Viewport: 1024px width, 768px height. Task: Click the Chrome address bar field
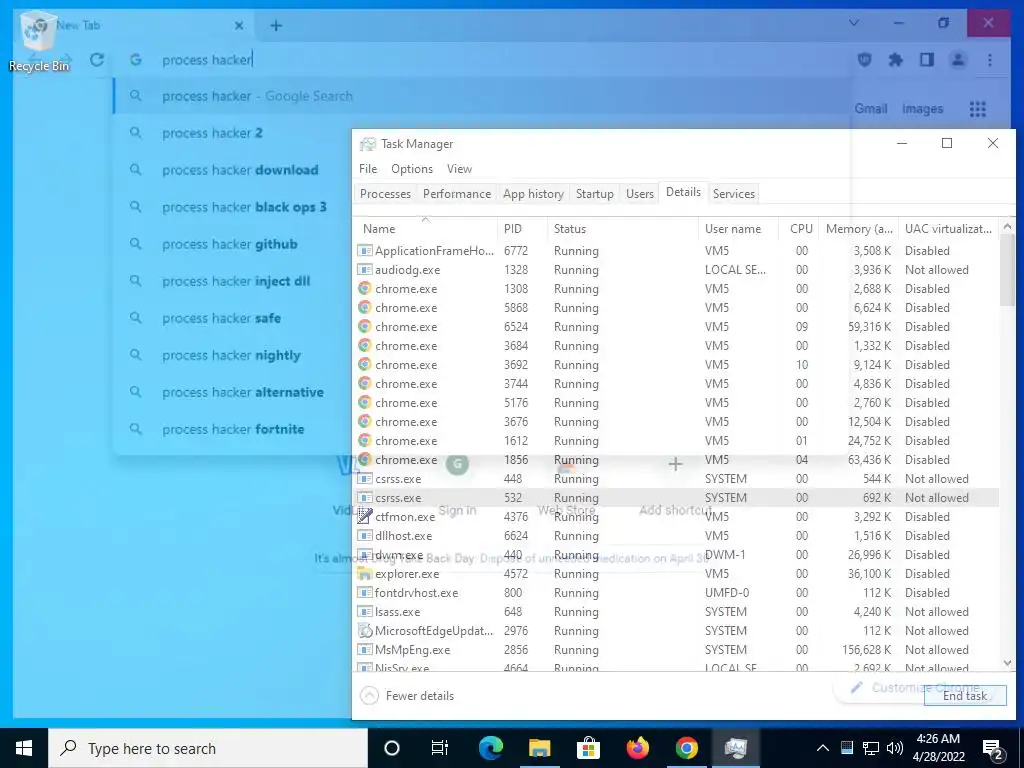(483, 60)
